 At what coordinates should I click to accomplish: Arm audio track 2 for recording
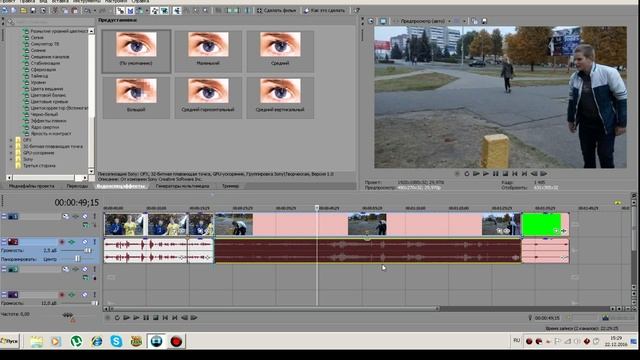click(x=62, y=242)
